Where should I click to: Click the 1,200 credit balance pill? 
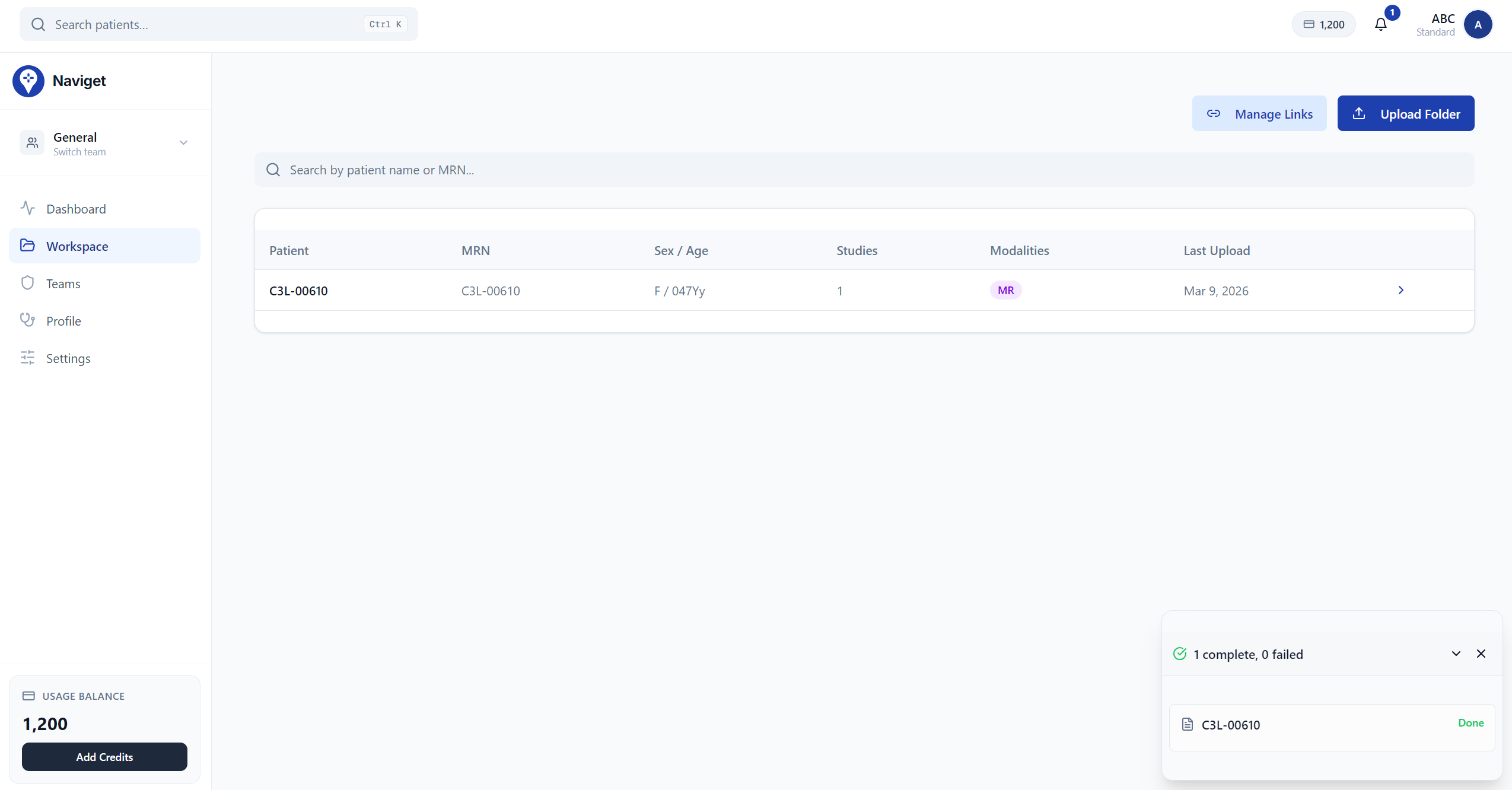1323,24
